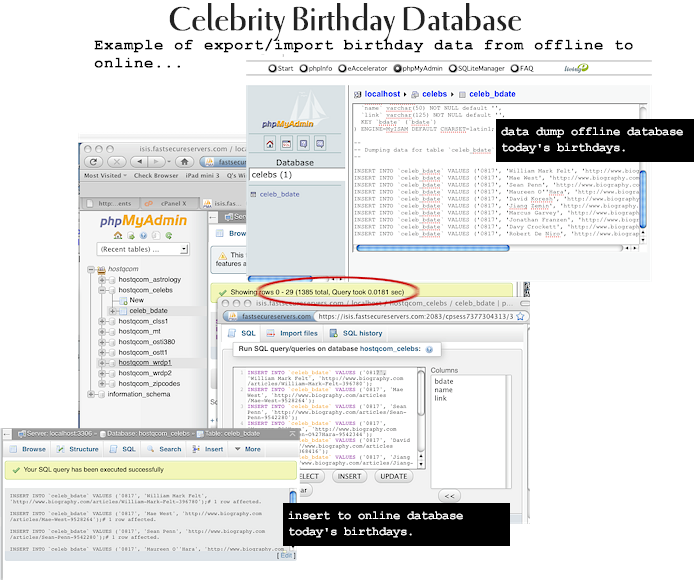Click the table icon beside celeb_bdate in sidebar

click(x=254, y=194)
